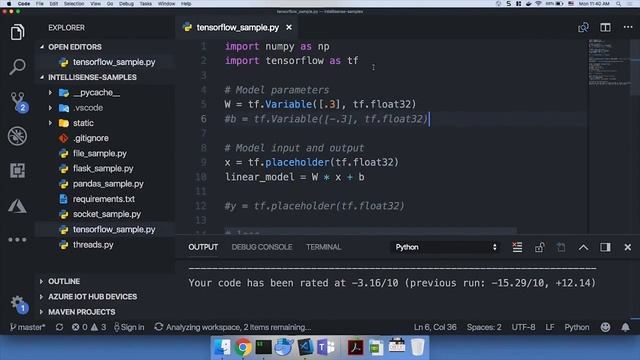Open the Manage gear with 1 update badge
This screenshot has height=360, width=640.
[18, 304]
